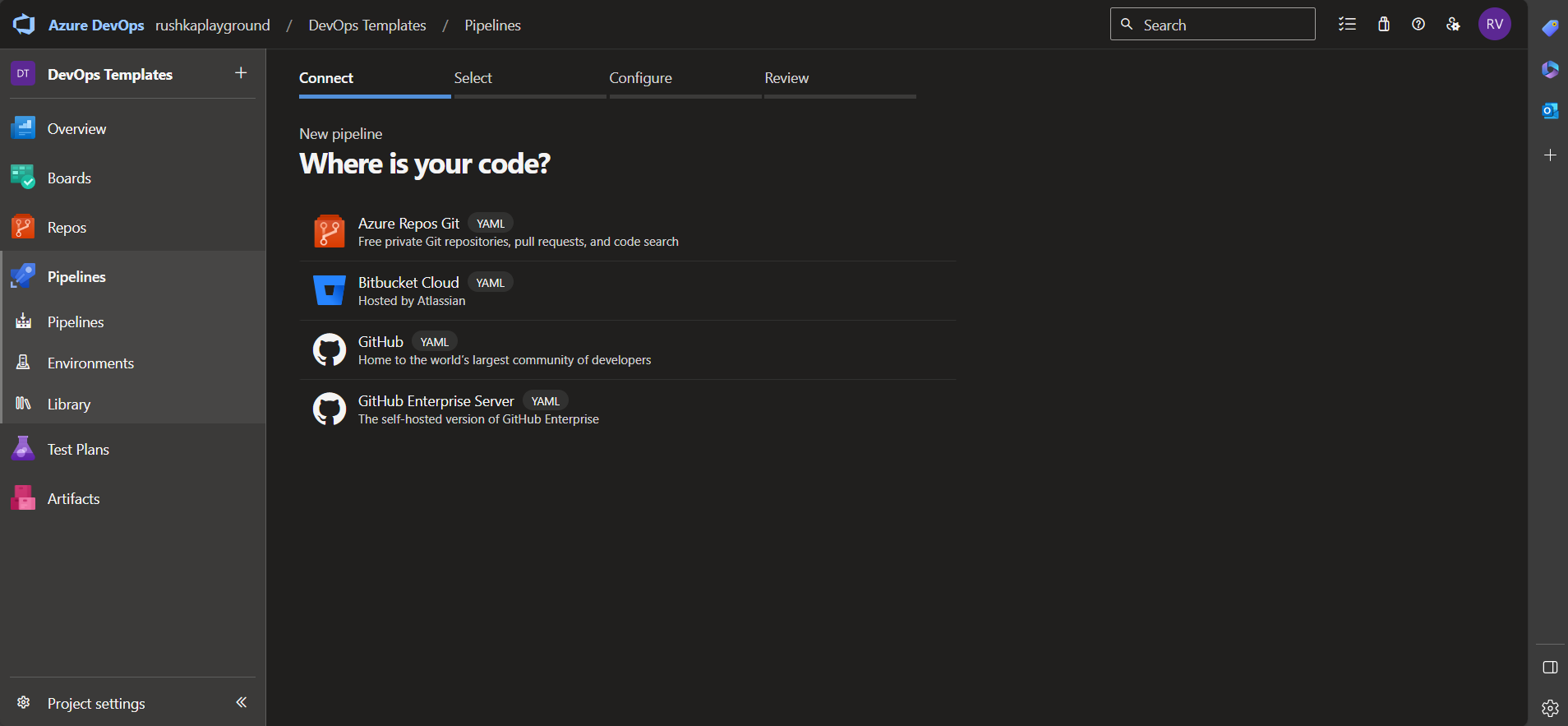Choose Bitbucket Cloud as code source
Viewport: 1568px width, 726px height.
pyautogui.click(x=628, y=291)
